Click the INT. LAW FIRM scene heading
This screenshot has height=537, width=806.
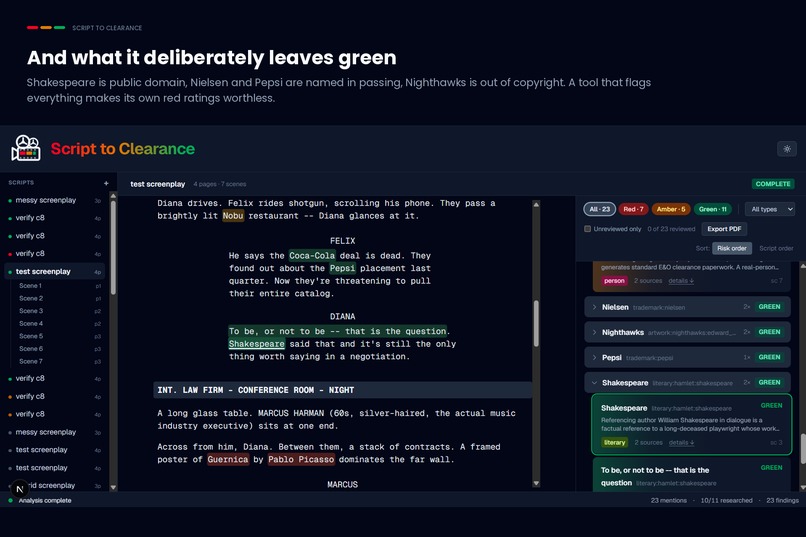point(342,390)
